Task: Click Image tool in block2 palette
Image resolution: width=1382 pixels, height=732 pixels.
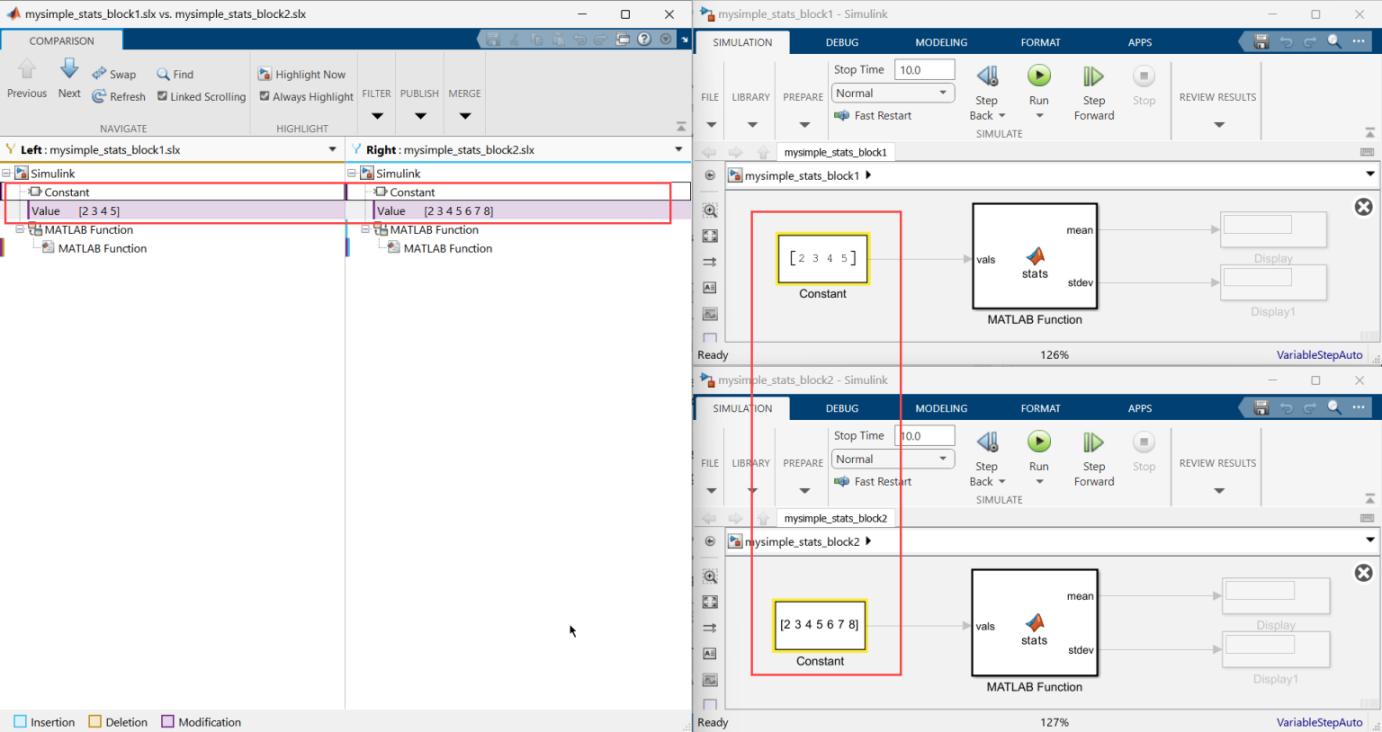Action: (x=710, y=679)
